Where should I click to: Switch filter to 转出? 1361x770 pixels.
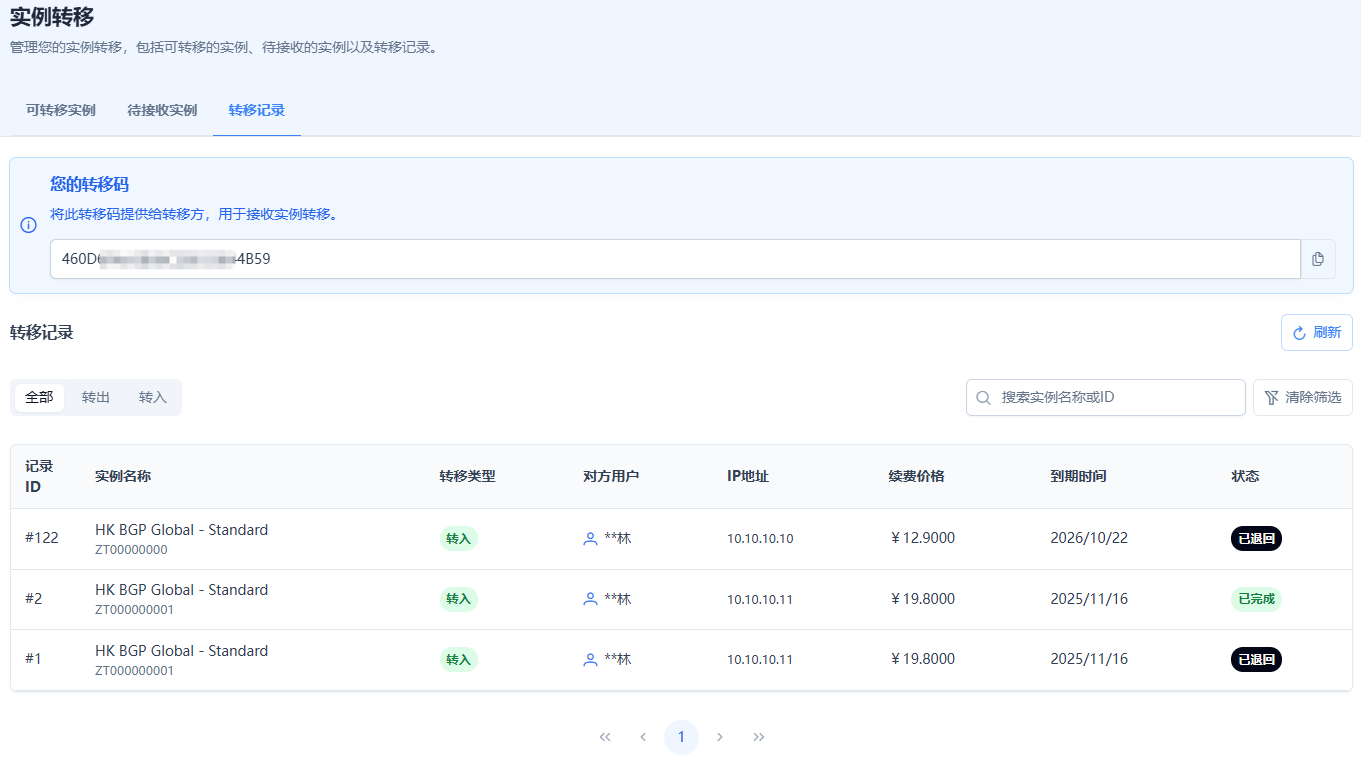coord(96,397)
